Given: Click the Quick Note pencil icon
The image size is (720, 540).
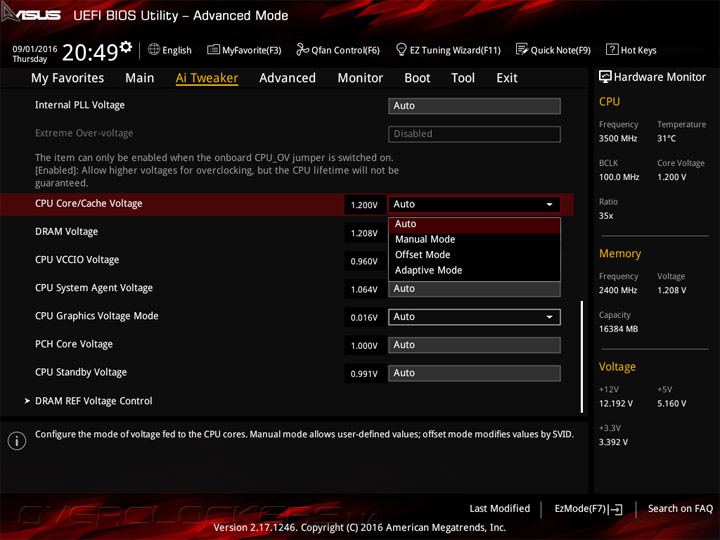Looking at the screenshot, I should [522, 49].
